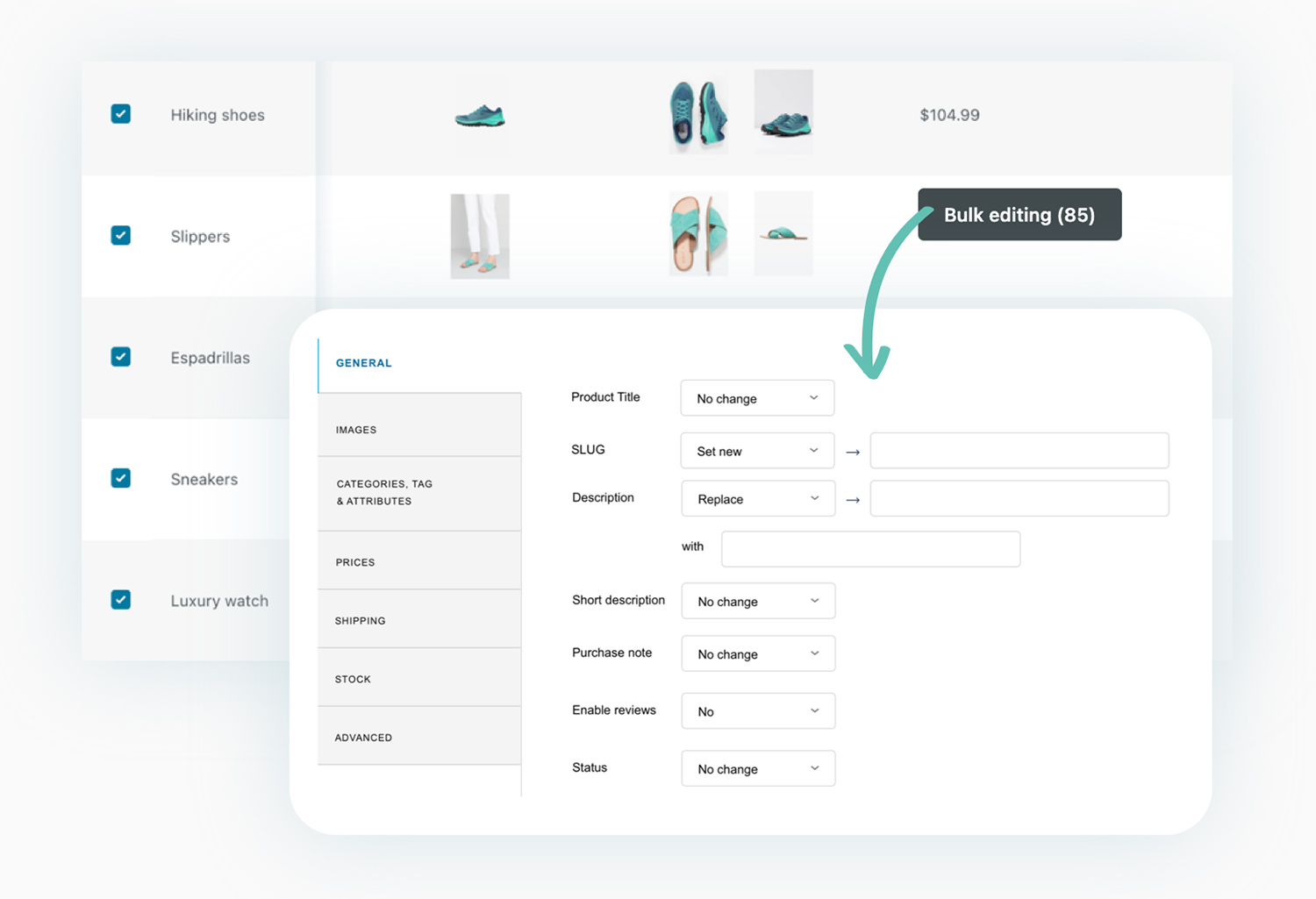Open the Categories, Tag & Attributes tab
This screenshot has width=1316, height=899.
383,492
